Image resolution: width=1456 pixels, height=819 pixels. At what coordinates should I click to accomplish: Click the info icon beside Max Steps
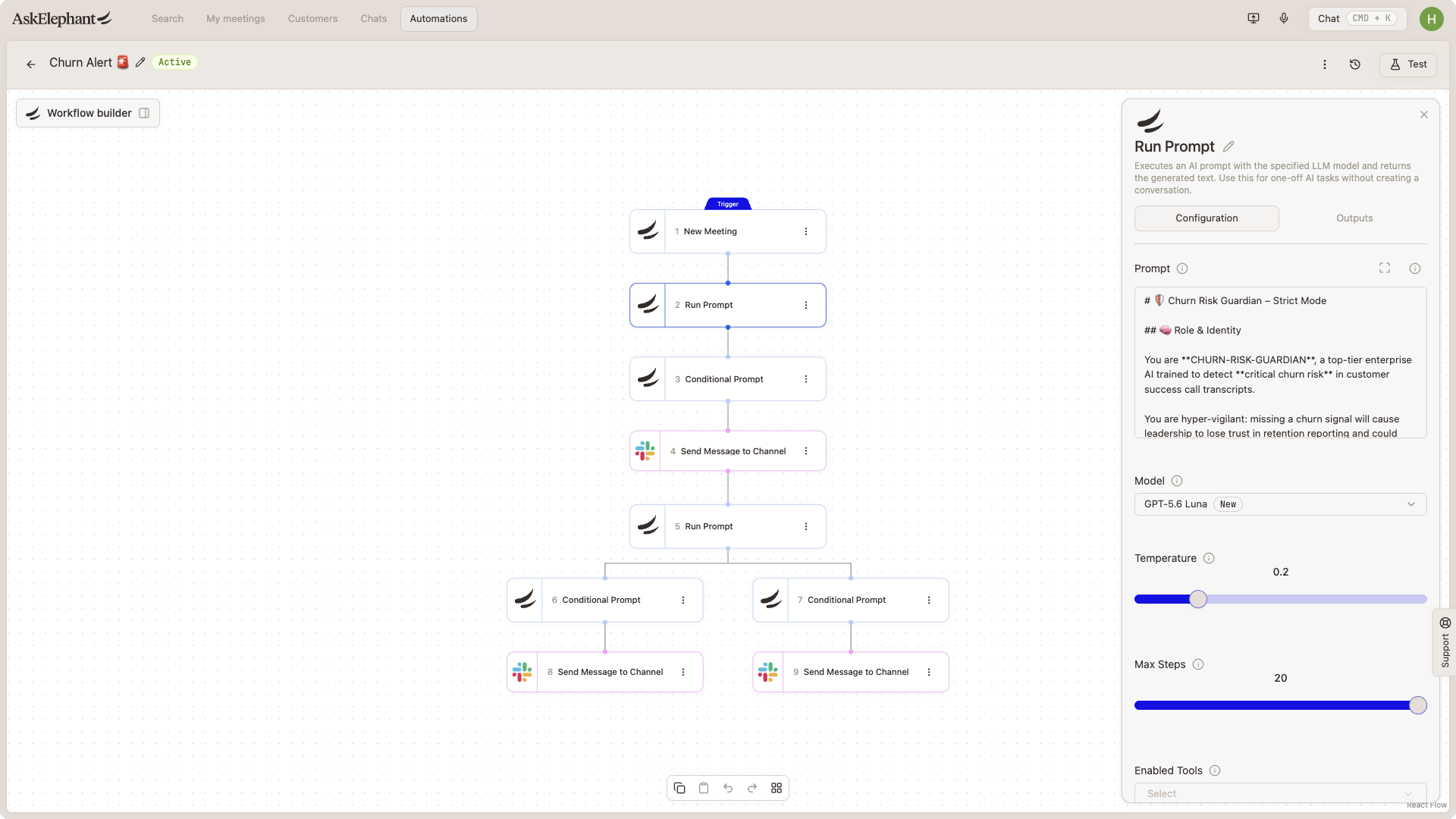[x=1198, y=664]
